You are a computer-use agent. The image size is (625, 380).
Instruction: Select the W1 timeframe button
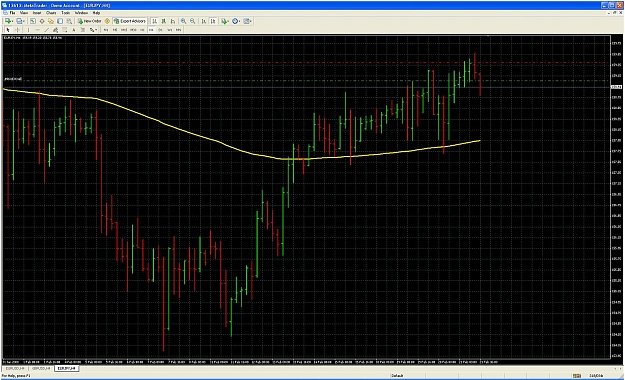[170, 30]
